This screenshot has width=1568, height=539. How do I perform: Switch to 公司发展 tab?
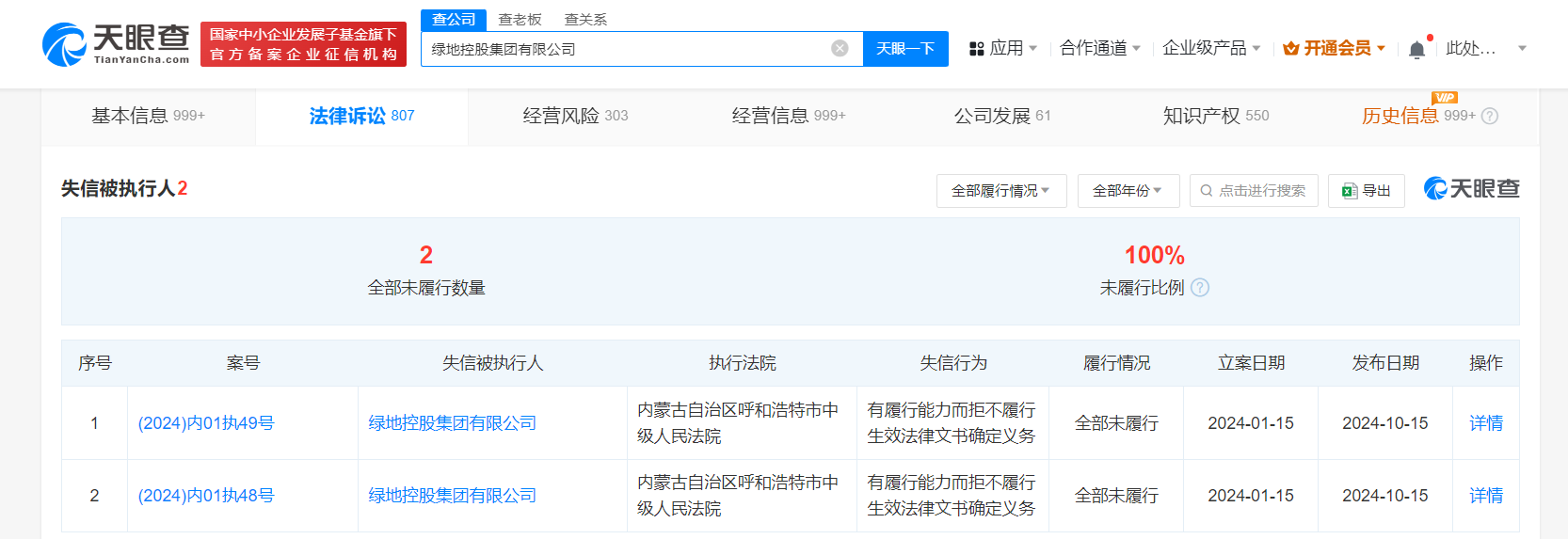[x=1002, y=116]
